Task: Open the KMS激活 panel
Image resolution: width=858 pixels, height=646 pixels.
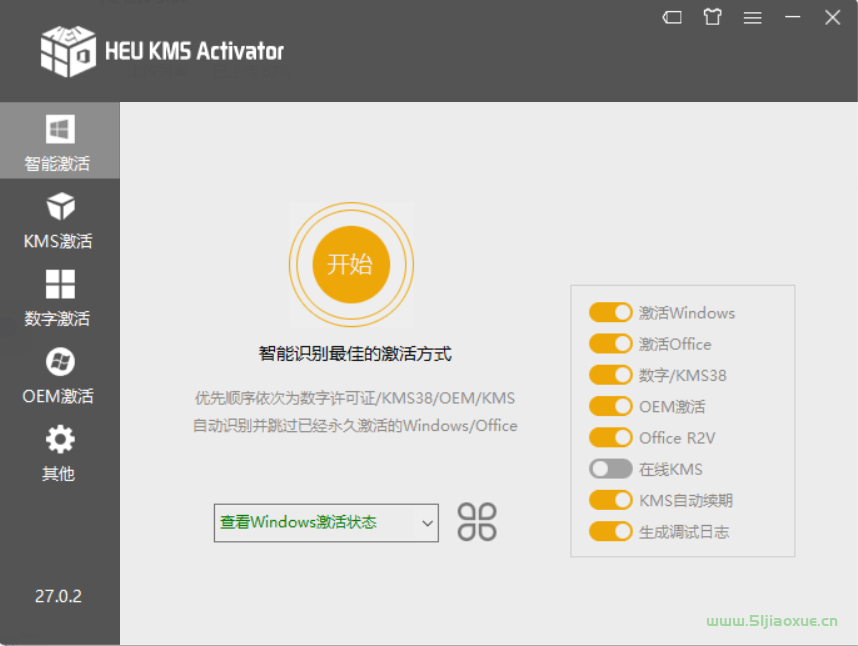Action: coord(58,218)
